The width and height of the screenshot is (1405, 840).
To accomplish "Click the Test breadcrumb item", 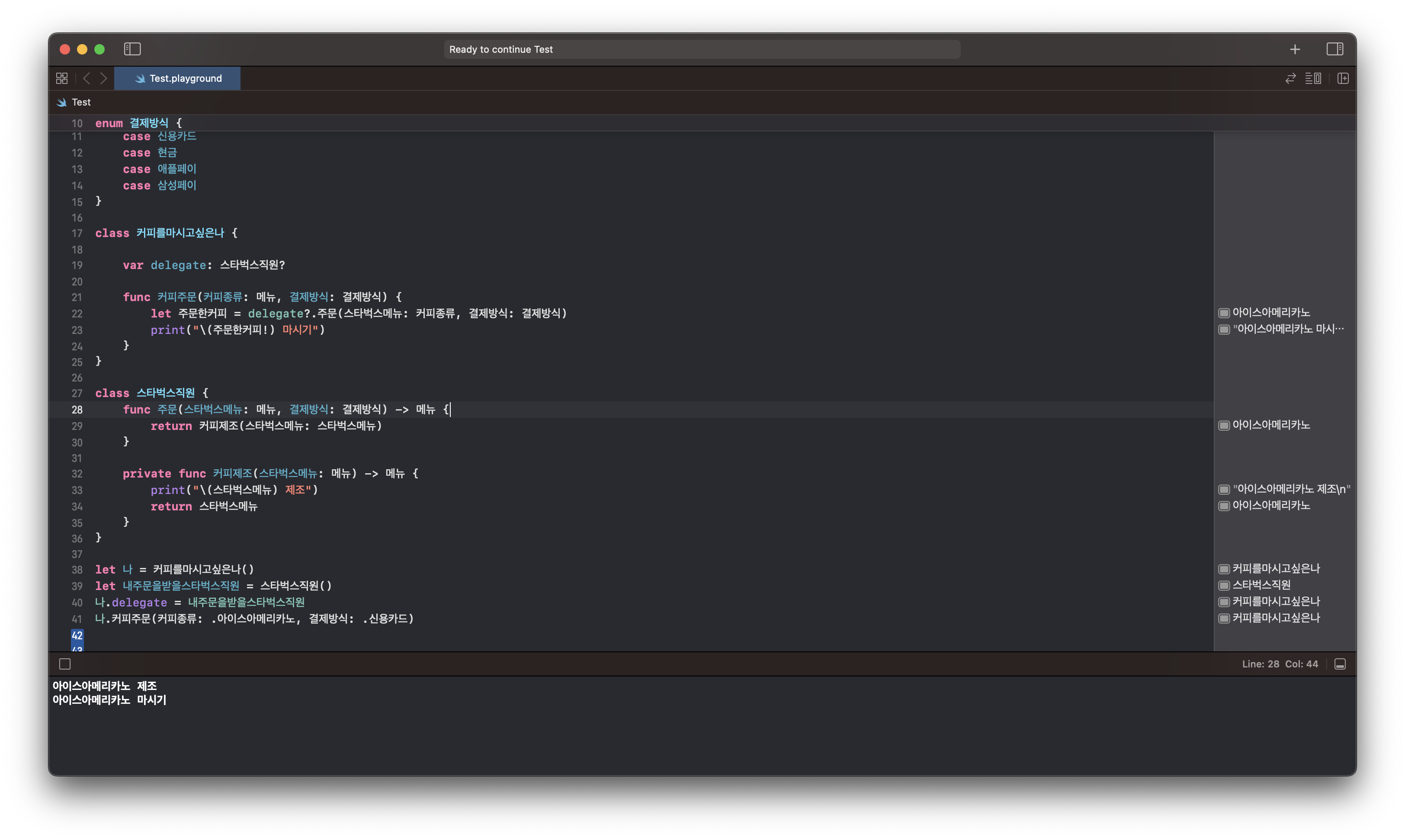I will (81, 103).
